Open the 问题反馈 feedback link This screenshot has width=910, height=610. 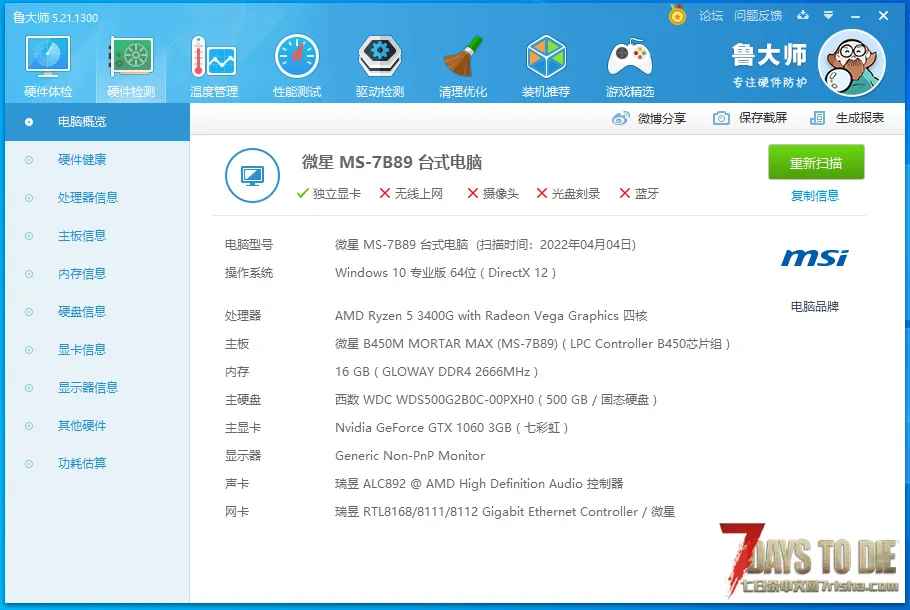[758, 16]
